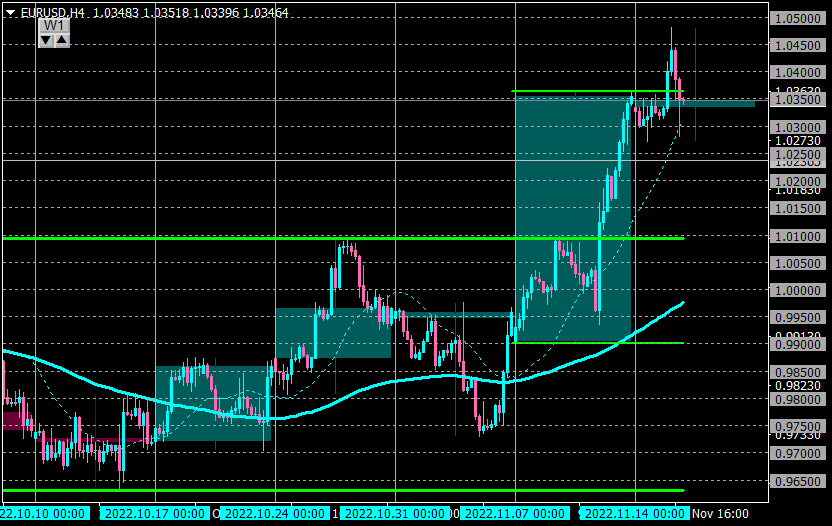
Task: Select the 2022.11.14 00:00 date label
Action: (635, 514)
